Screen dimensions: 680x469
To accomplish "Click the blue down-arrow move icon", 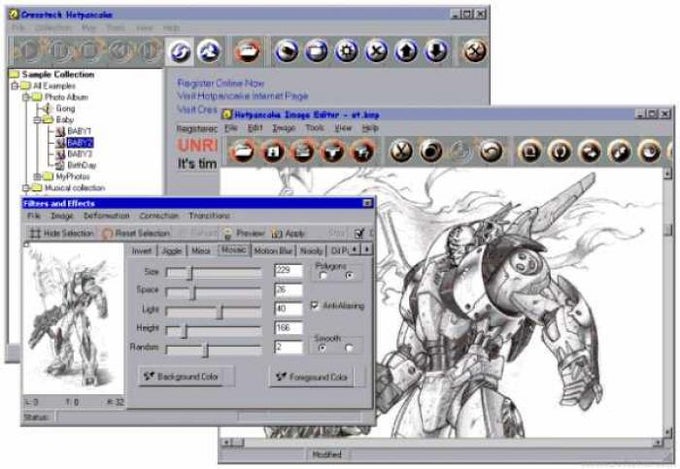I will click(x=436, y=52).
